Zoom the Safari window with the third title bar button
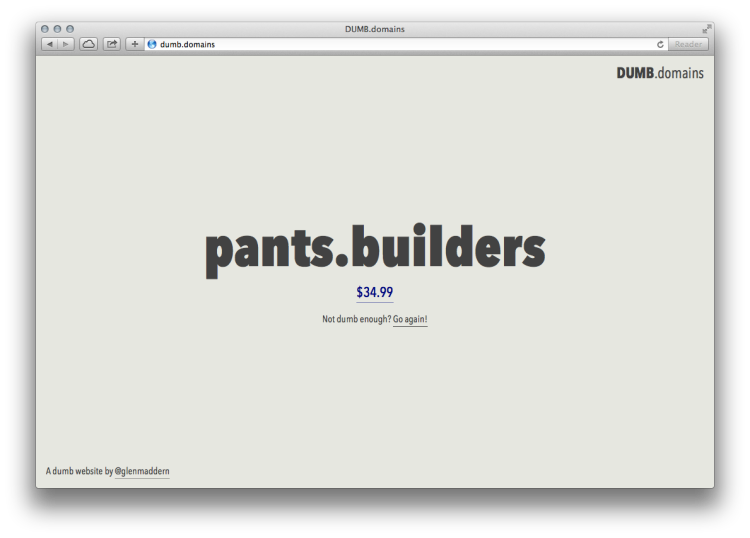750x538 pixels. (x=70, y=29)
